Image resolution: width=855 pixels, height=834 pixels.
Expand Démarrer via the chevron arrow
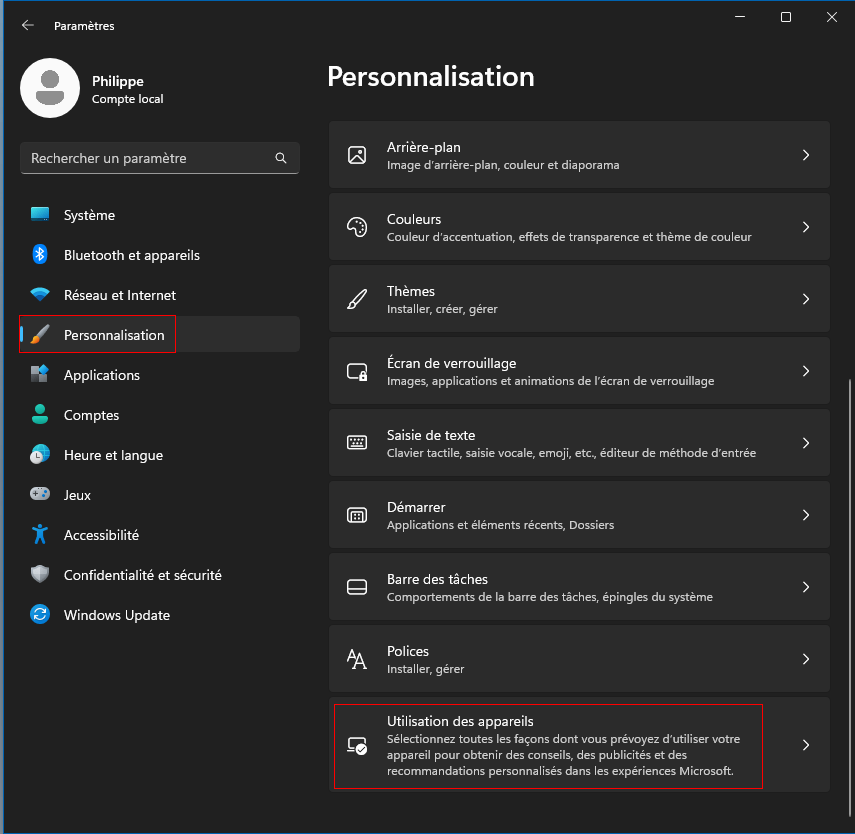coord(806,515)
